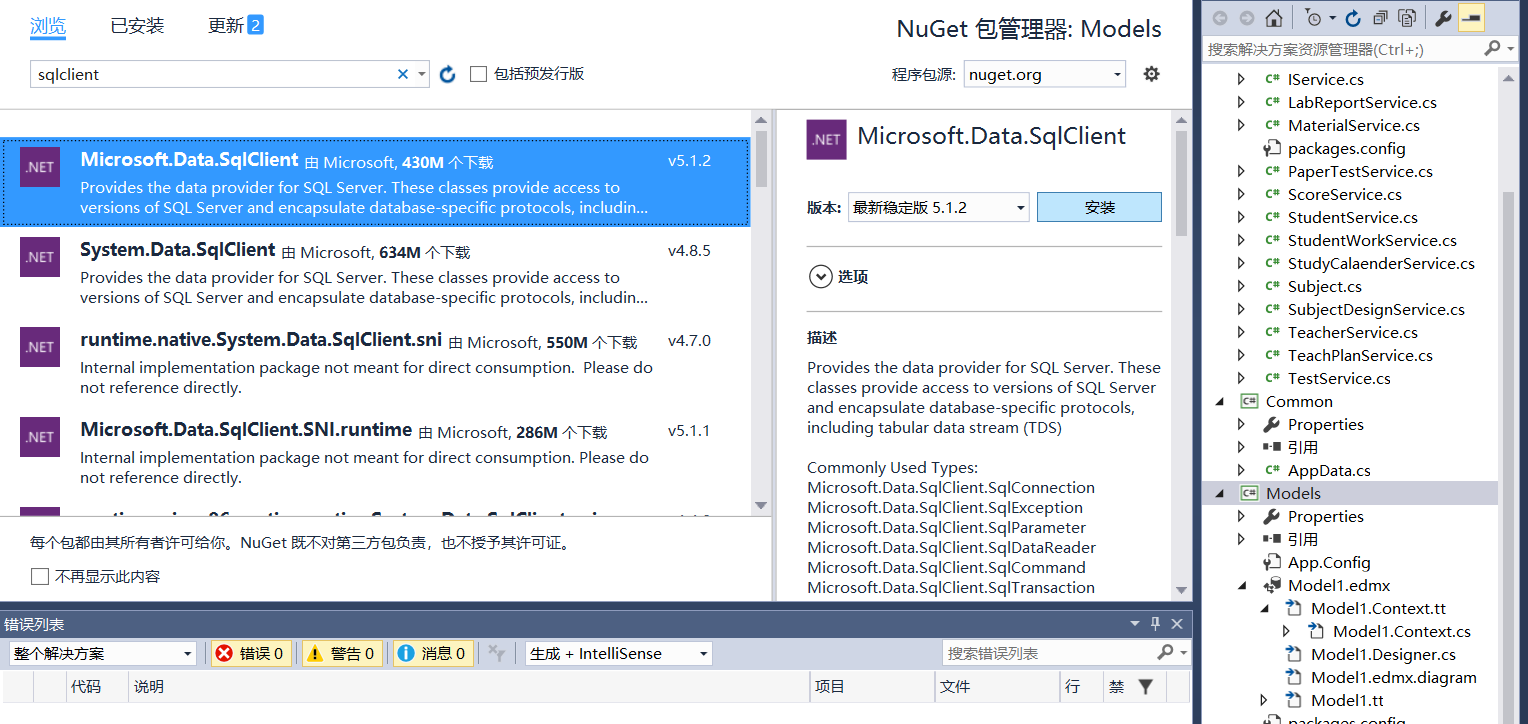This screenshot has width=1528, height=724.
Task: Click the update count badge showing 2
Action: pos(255,25)
